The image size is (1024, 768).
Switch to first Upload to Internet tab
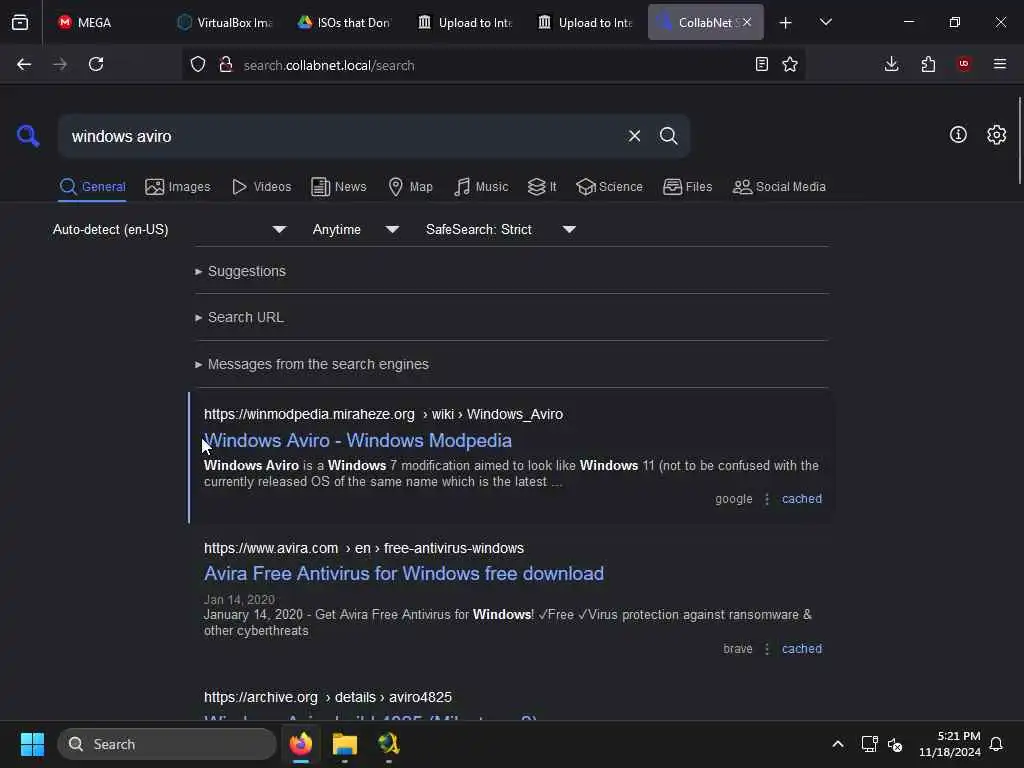click(x=465, y=22)
